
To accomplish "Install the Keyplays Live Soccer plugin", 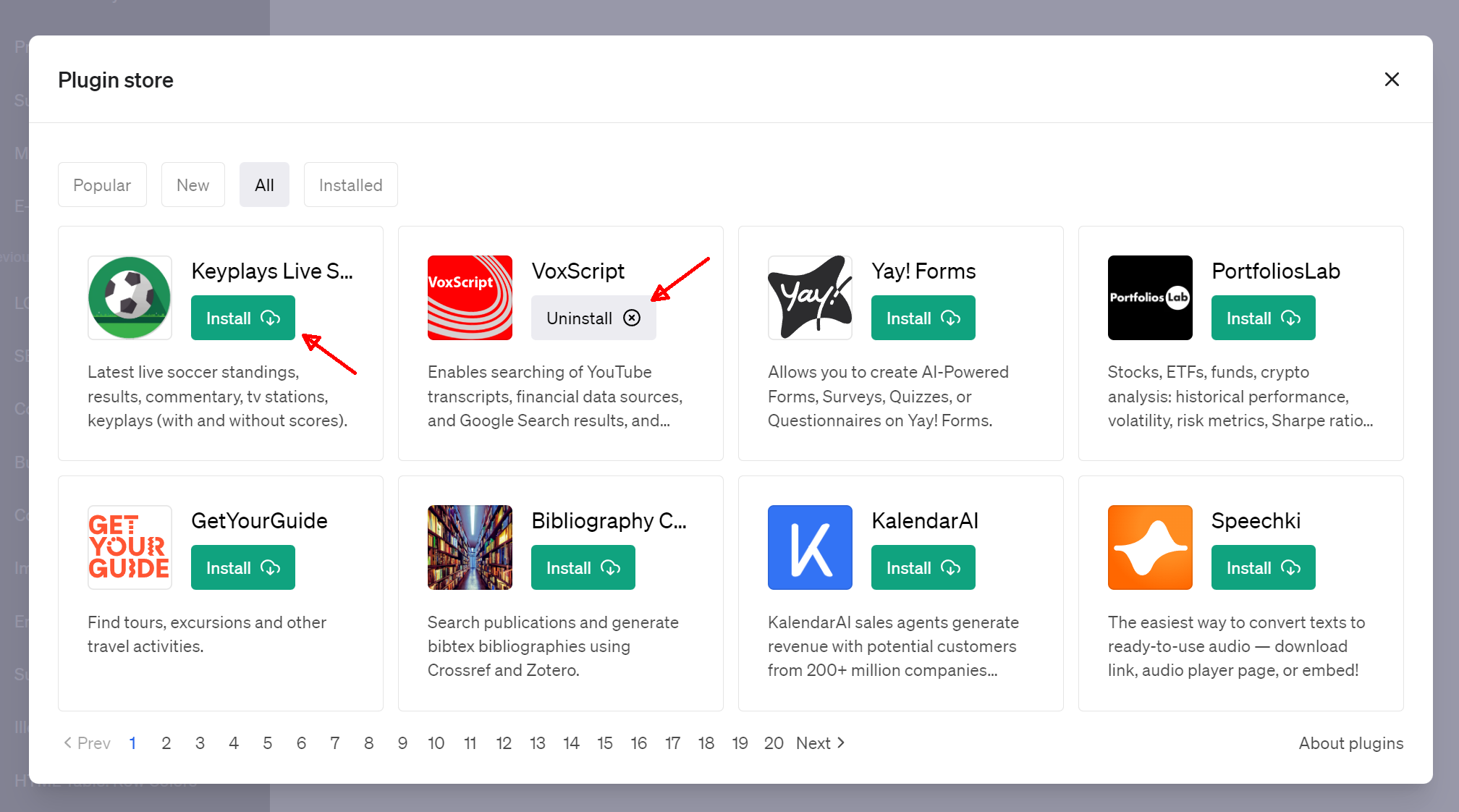I will click(242, 318).
